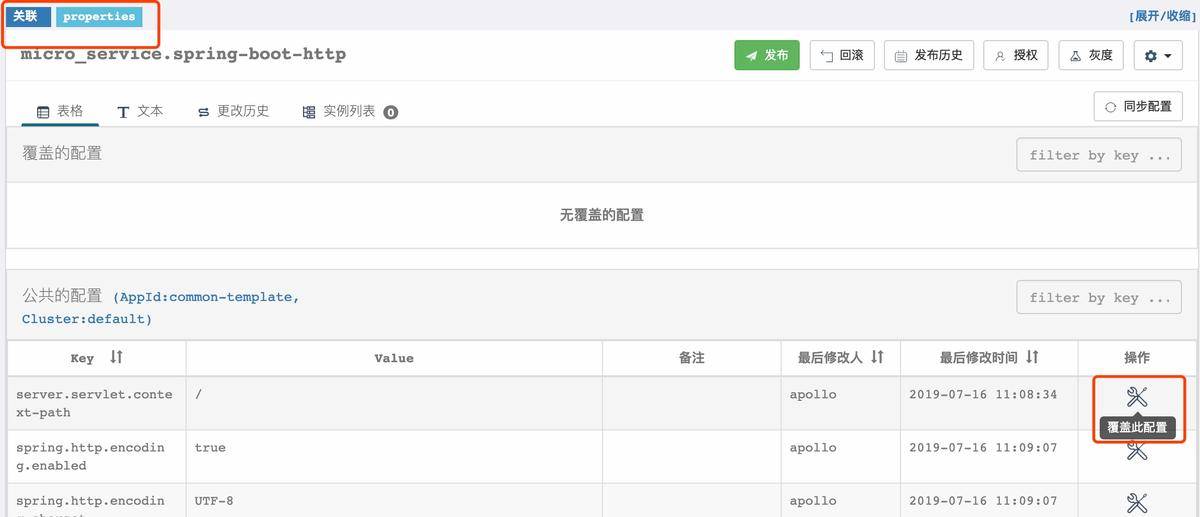Screen dimensions: 1200x517
Task: Click the 备注 column header
Action: pyautogui.click(x=691, y=357)
